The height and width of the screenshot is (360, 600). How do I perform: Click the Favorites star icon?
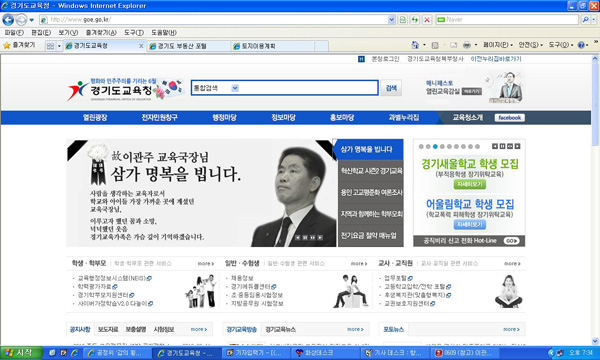tap(7, 45)
